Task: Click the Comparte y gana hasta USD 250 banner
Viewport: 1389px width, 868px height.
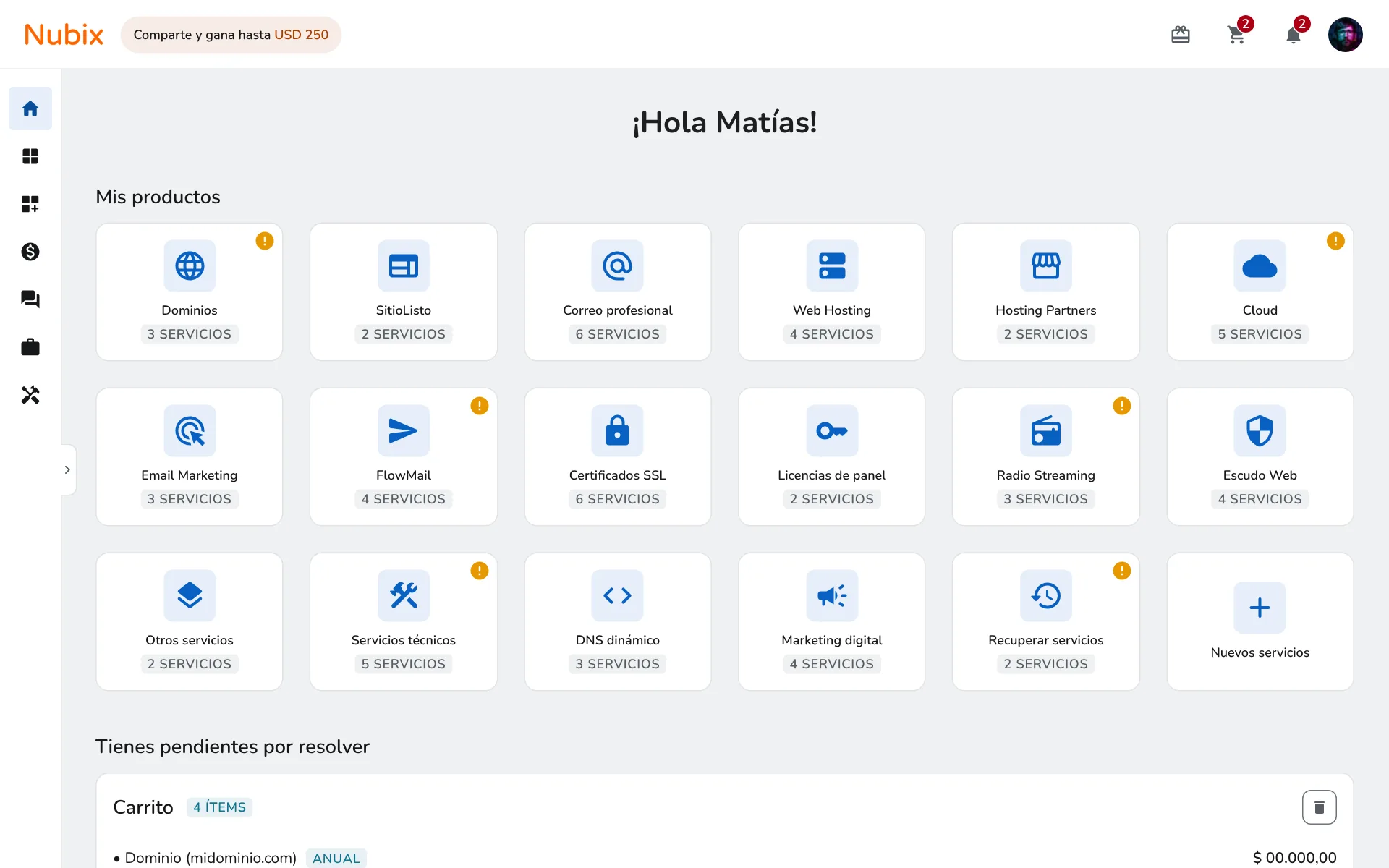Action: point(231,35)
